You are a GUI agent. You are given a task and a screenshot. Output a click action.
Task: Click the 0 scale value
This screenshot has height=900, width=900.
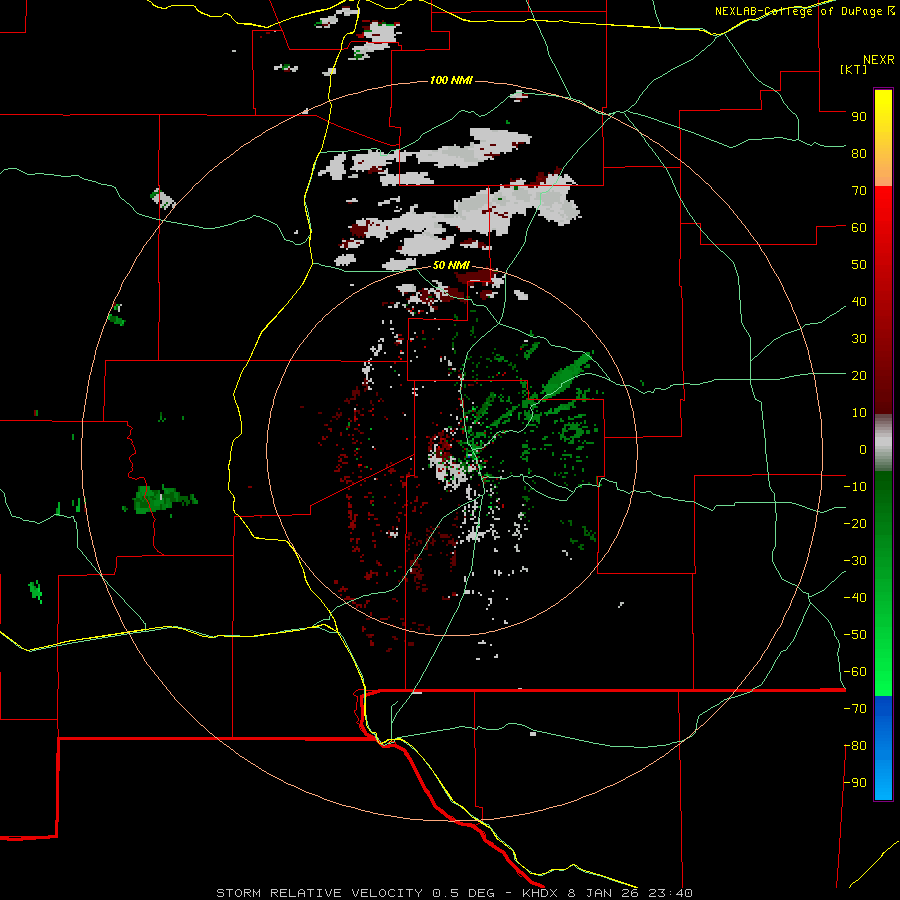pyautogui.click(x=863, y=449)
